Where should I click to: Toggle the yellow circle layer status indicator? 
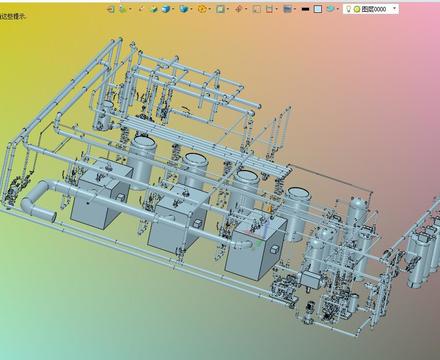click(357, 9)
